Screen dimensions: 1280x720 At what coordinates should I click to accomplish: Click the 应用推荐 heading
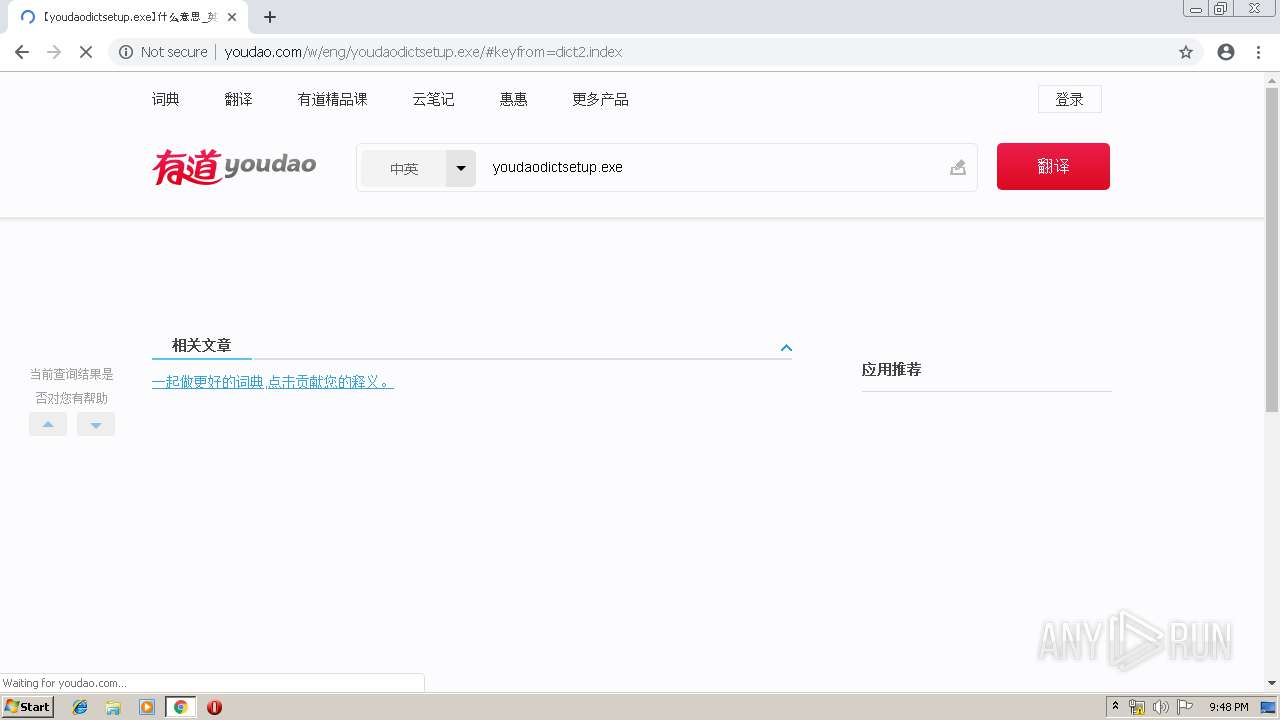coord(892,369)
